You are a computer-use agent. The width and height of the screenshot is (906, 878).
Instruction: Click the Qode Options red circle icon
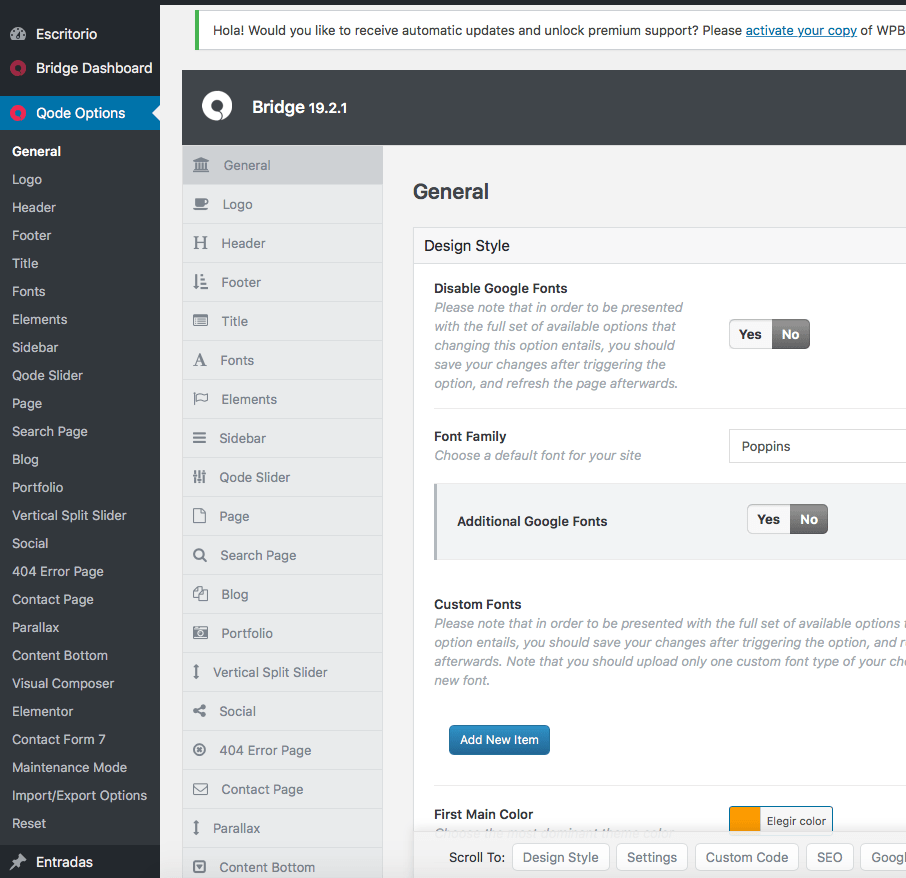pos(18,113)
